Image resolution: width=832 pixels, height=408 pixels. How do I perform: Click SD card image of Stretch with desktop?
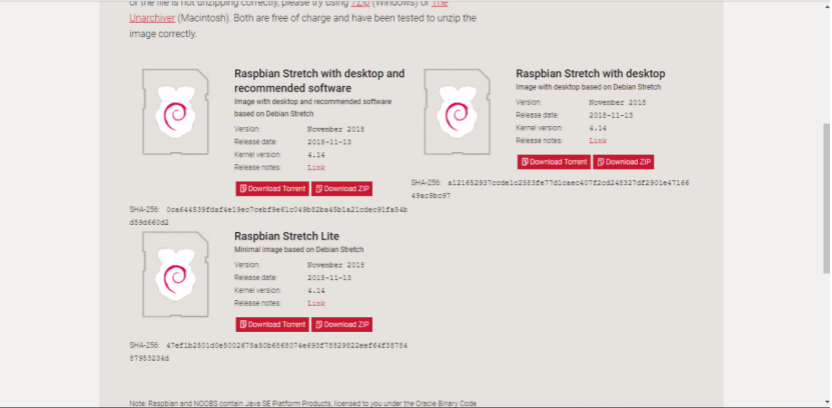pos(457,112)
